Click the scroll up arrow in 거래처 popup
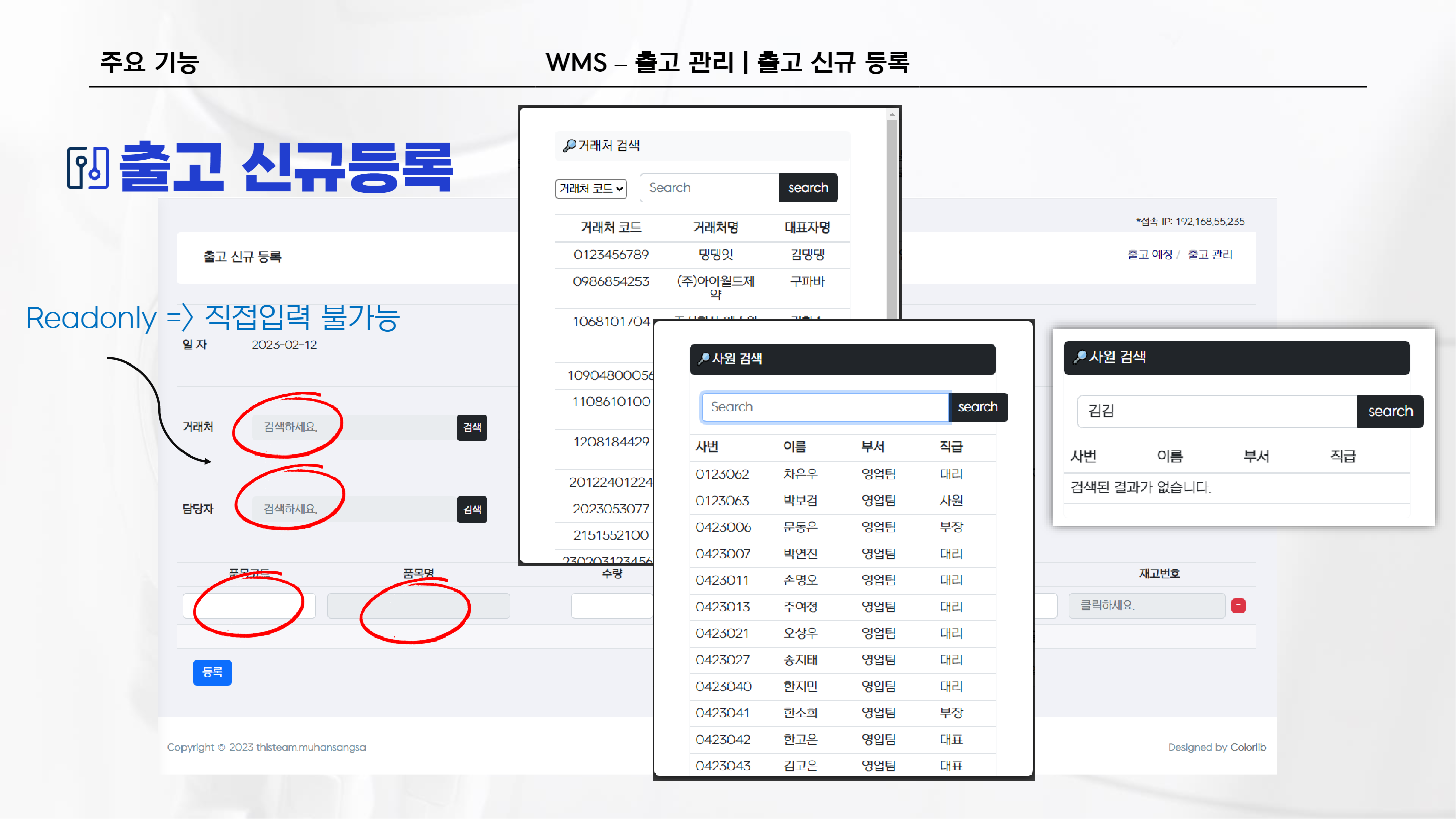Image resolution: width=1456 pixels, height=819 pixels. click(892, 114)
